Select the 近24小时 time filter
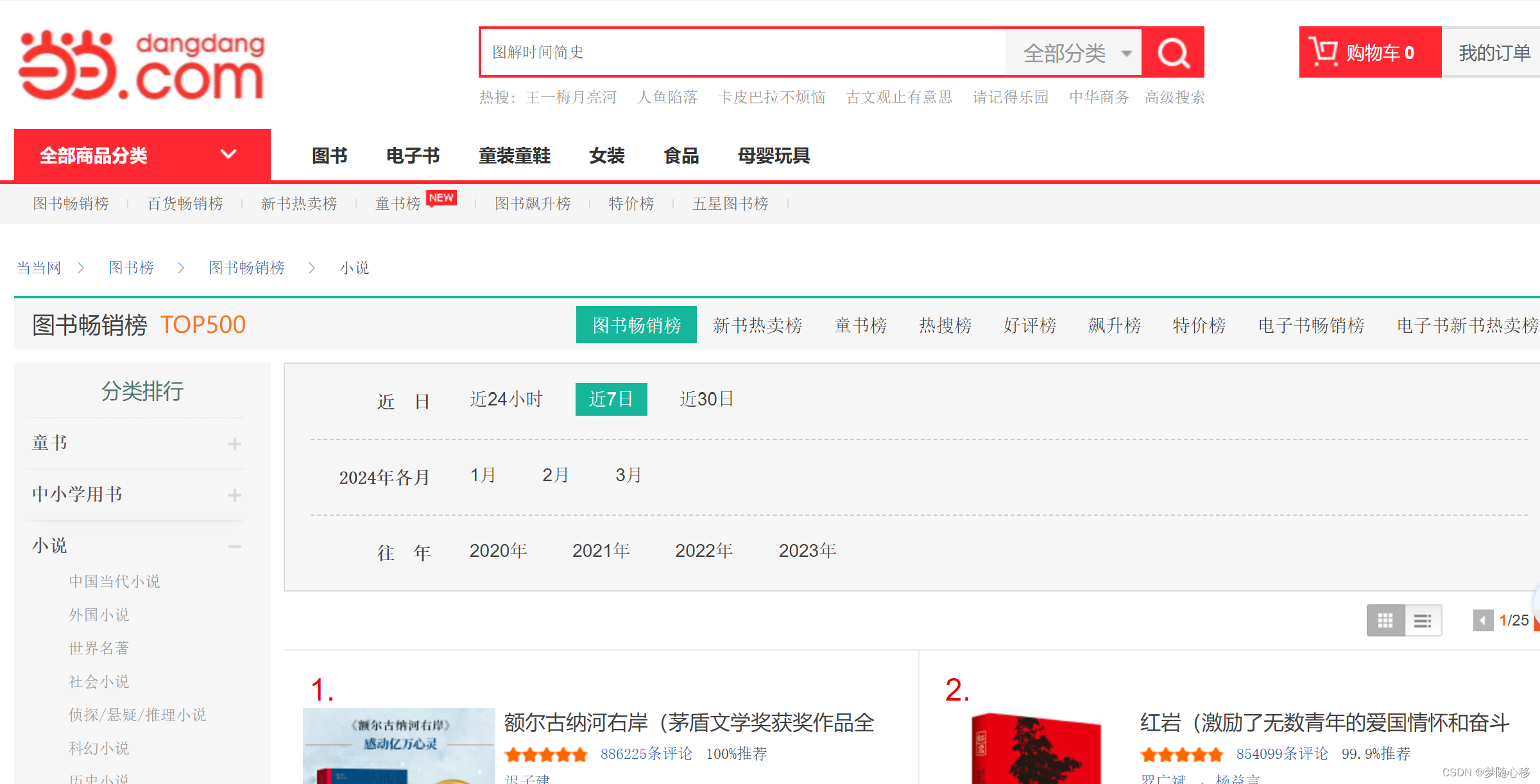Viewport: 1540px width, 784px height. [506, 399]
